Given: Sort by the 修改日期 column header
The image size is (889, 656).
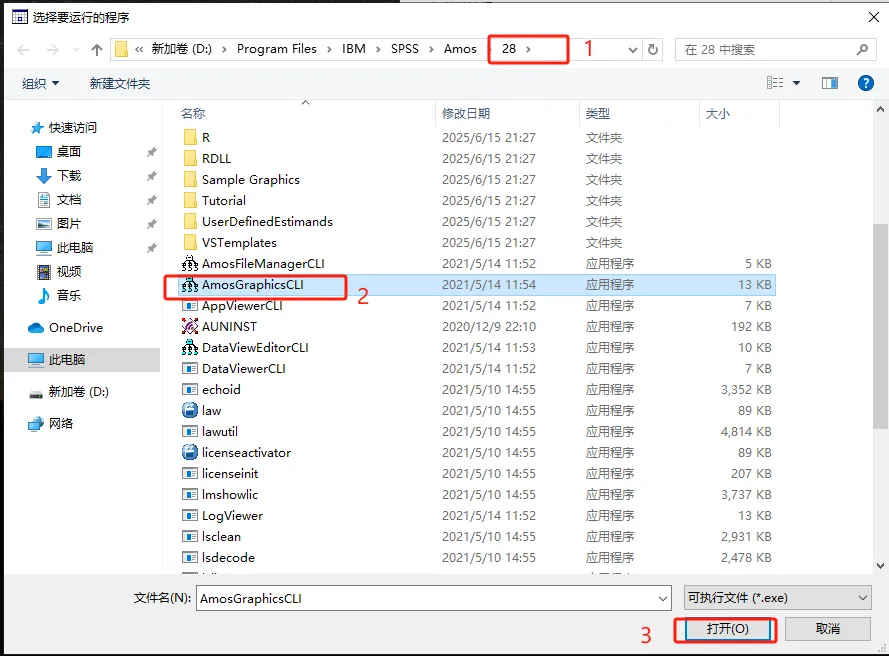Looking at the screenshot, I should point(466,113).
